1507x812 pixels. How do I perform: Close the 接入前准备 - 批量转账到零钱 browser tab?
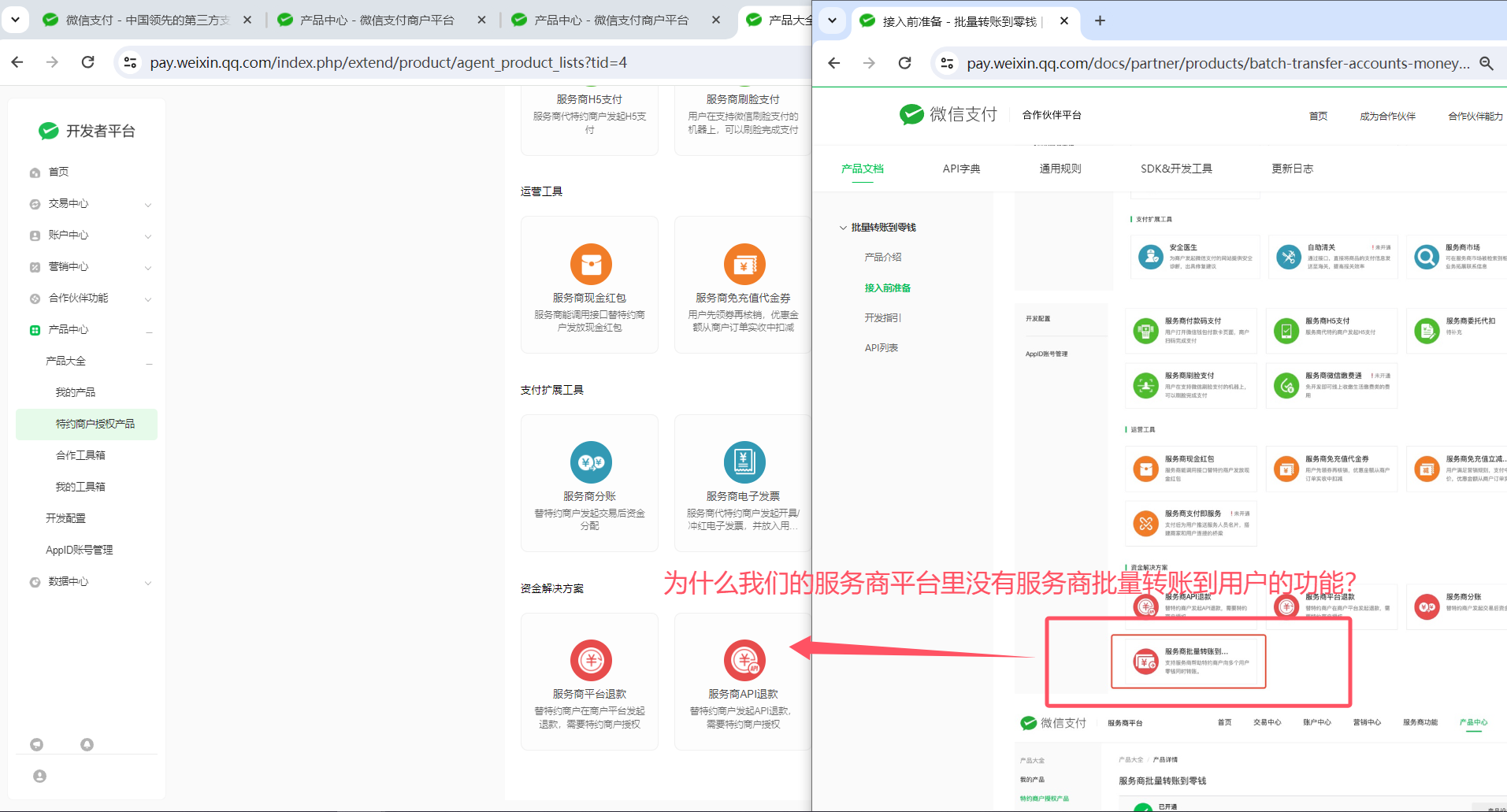(1064, 20)
